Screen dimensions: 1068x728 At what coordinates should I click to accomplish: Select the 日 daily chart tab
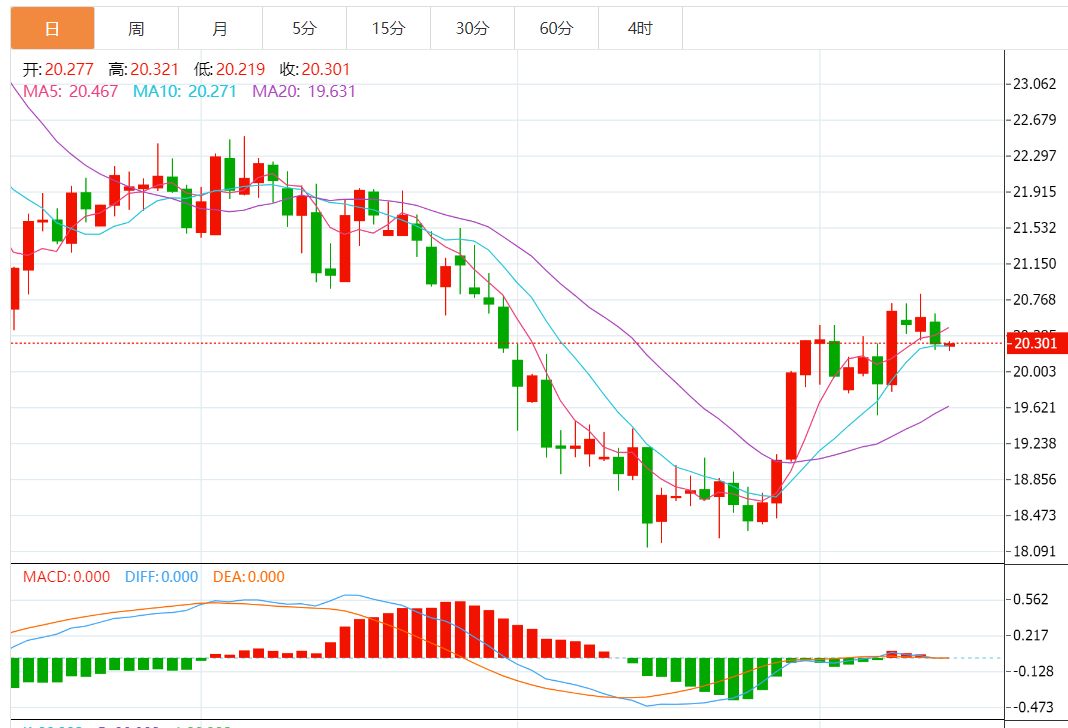52,29
